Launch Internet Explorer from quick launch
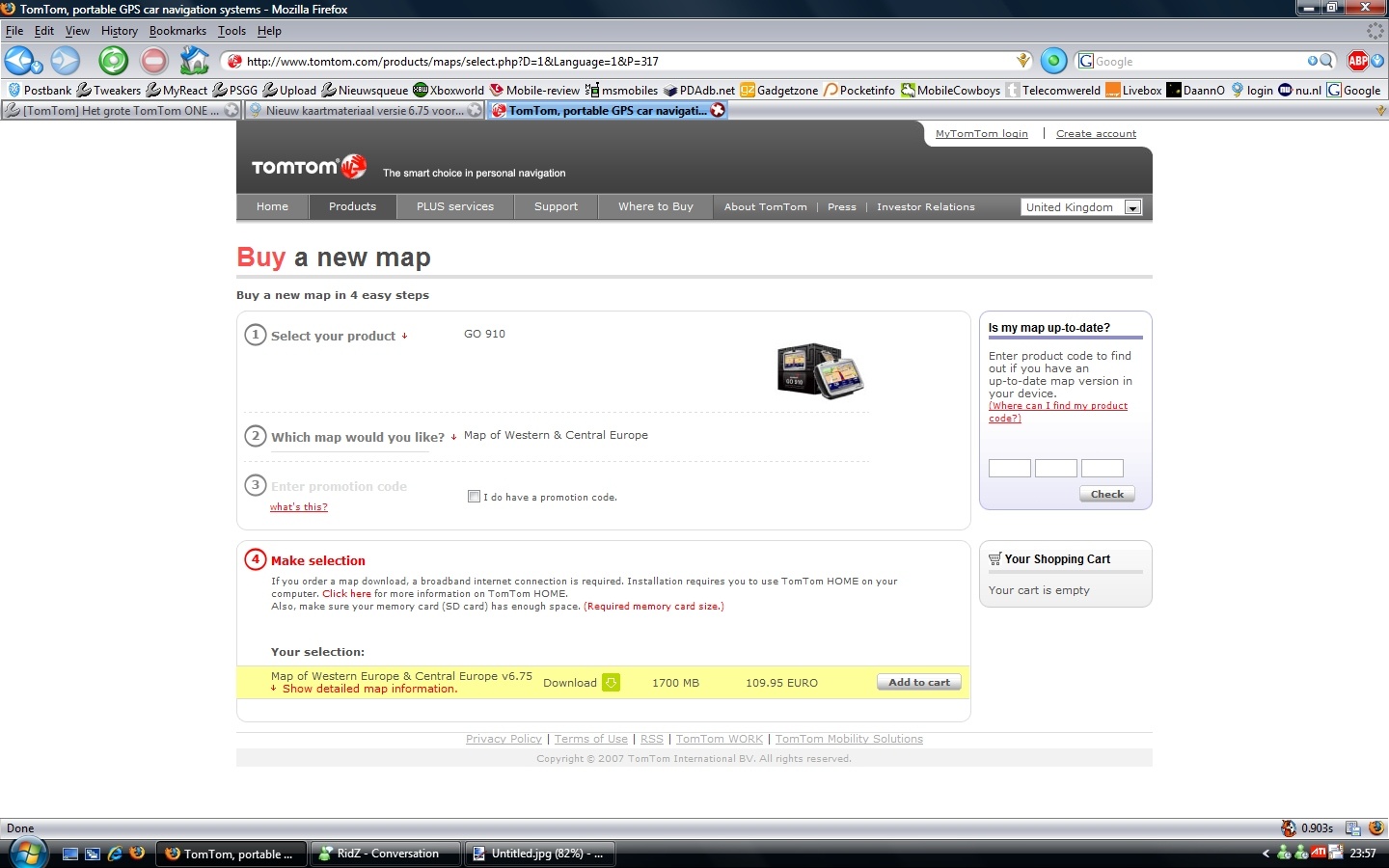 coord(115,854)
